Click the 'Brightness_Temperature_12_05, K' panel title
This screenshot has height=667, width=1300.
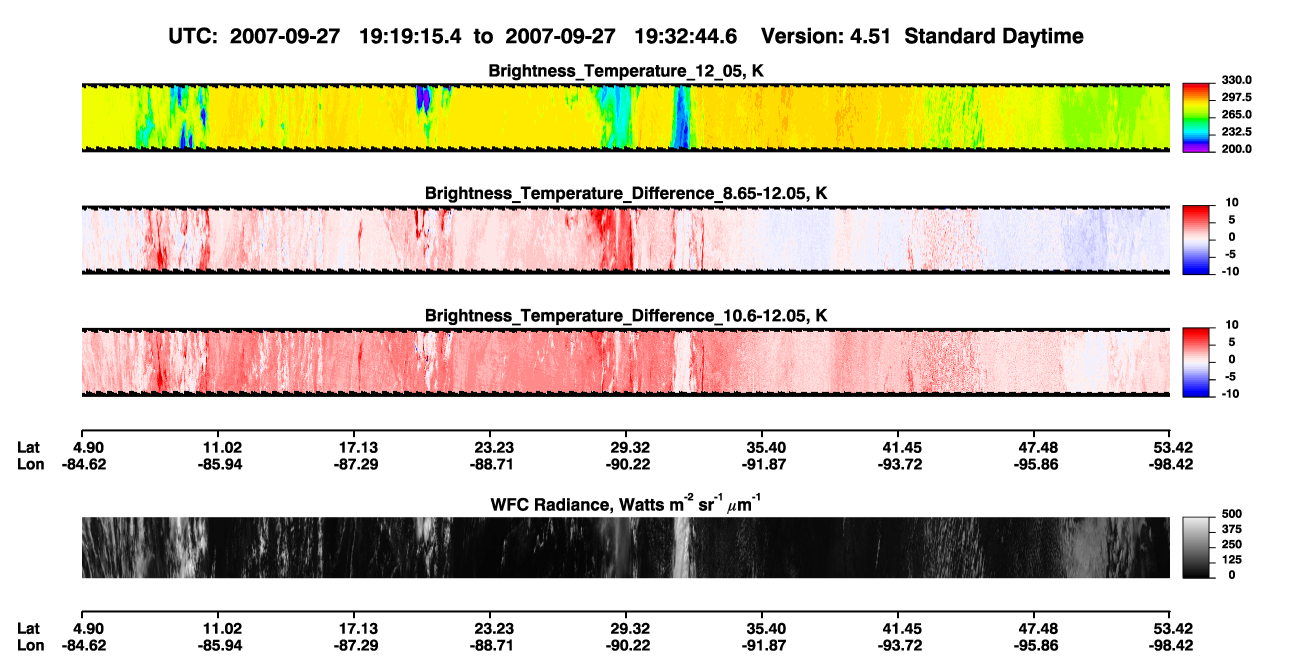626,71
